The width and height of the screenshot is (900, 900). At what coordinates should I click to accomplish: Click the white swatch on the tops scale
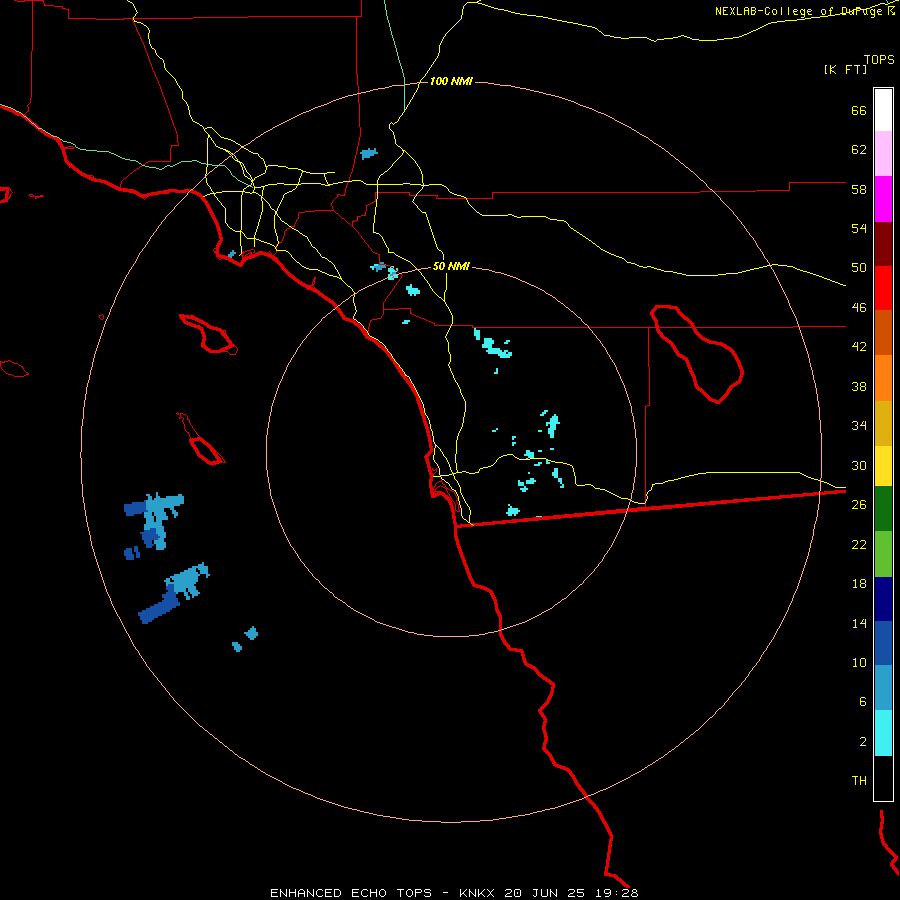883,110
